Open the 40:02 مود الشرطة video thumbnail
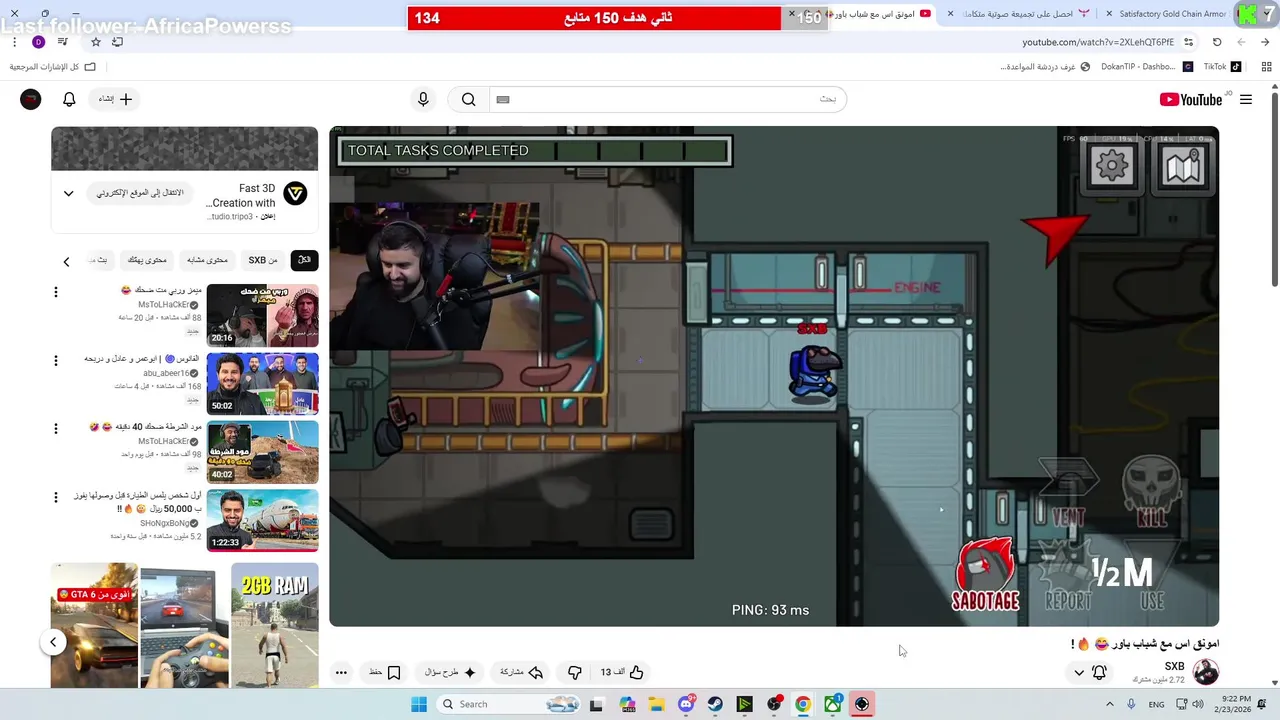 click(262, 451)
